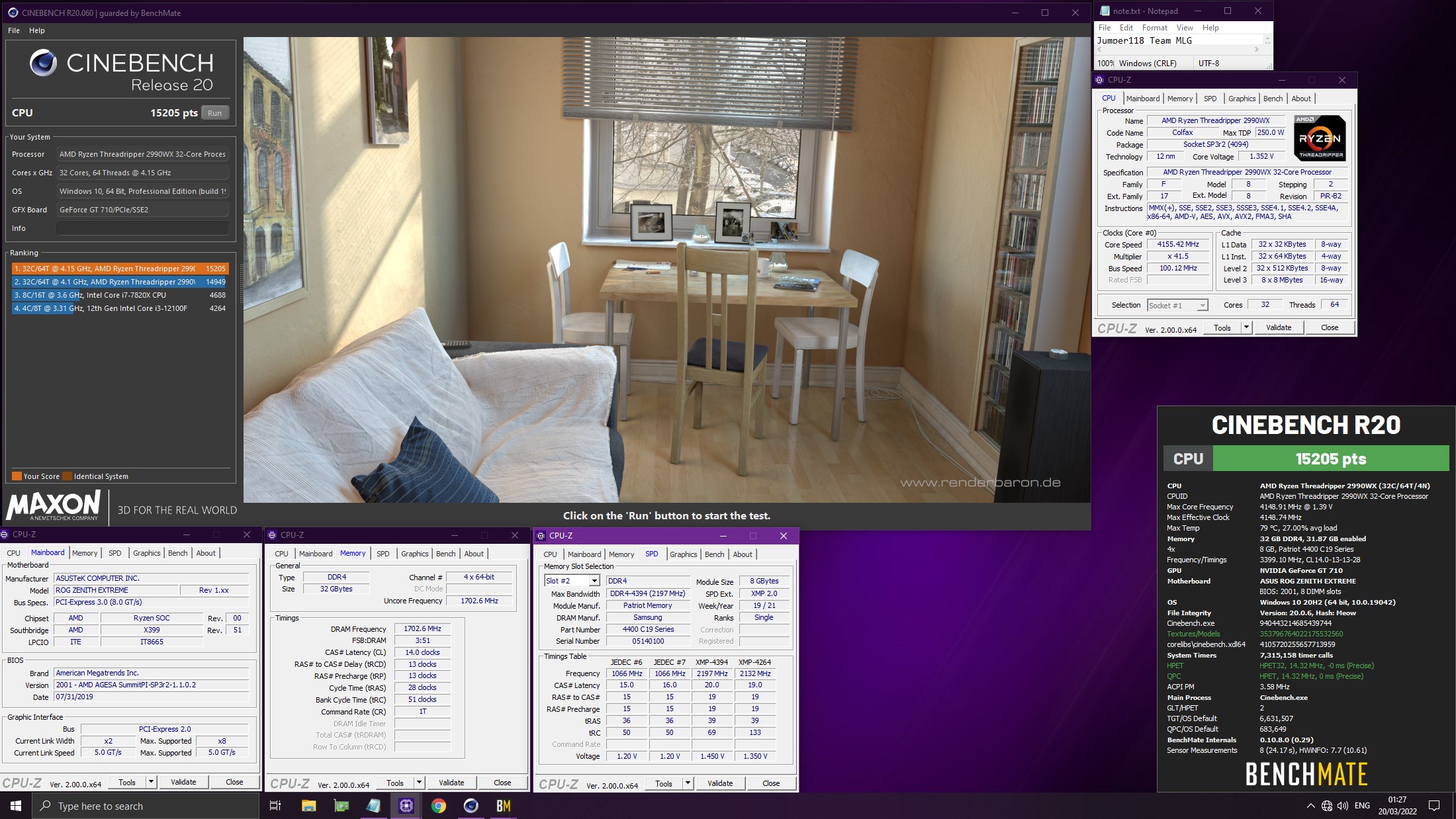Click the Cinebench sphere taskbar icon
1456x819 pixels.
pyautogui.click(x=471, y=806)
